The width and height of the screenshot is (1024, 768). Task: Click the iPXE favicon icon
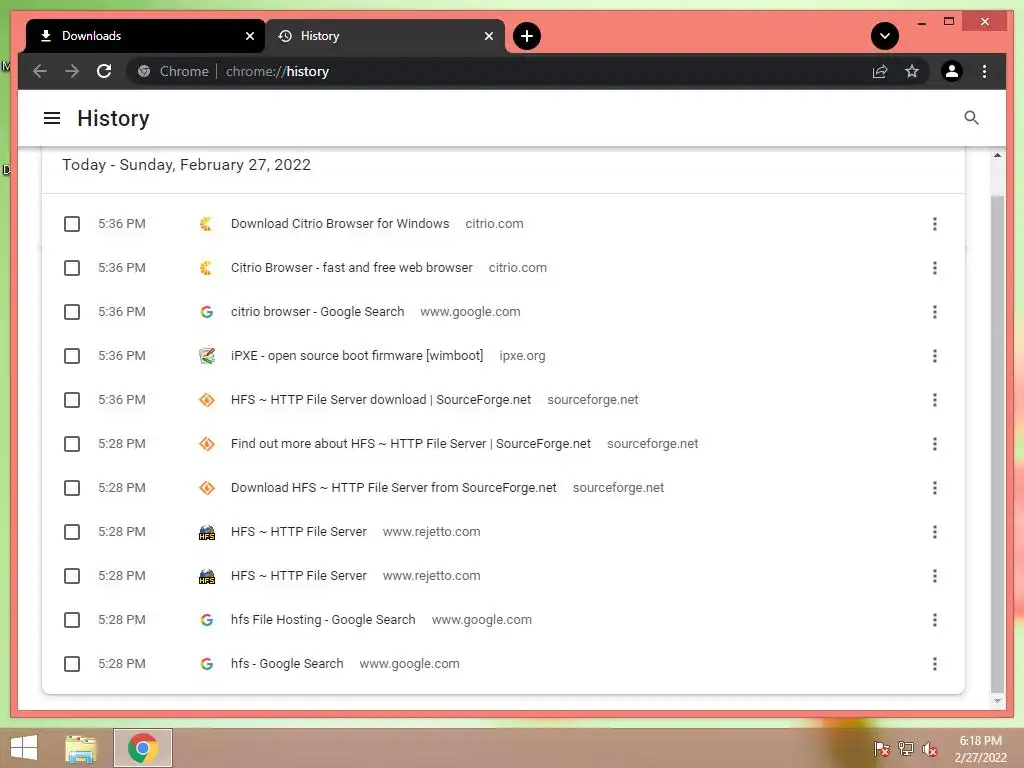point(206,356)
